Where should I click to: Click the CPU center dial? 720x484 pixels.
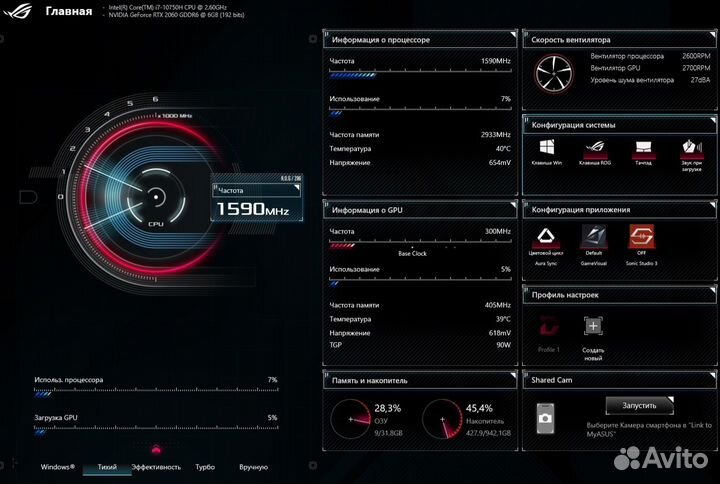pos(156,197)
